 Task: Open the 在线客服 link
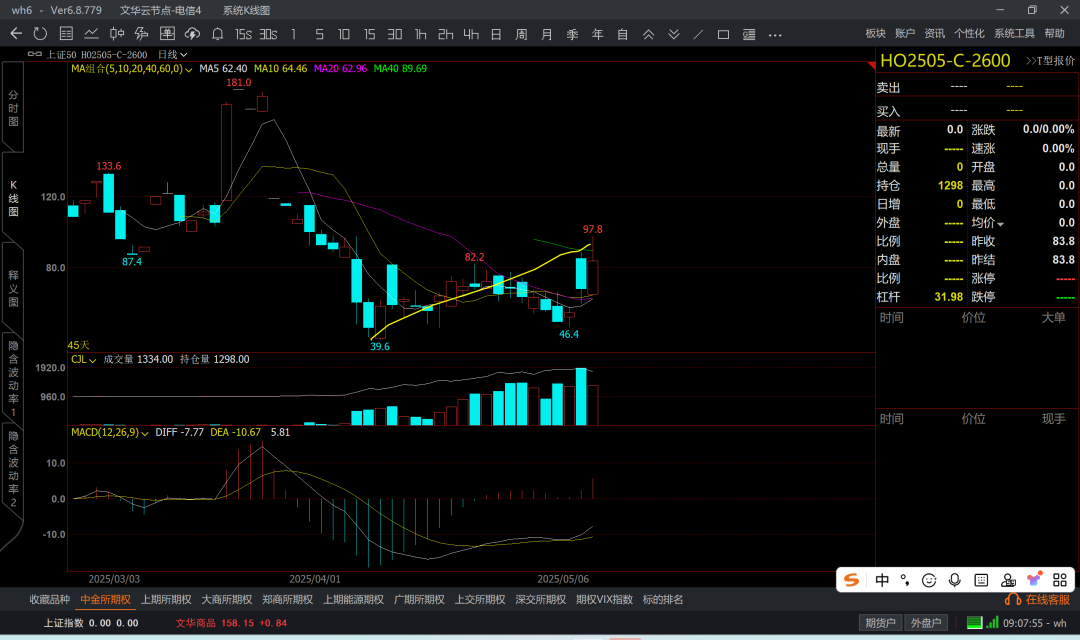pos(1040,600)
